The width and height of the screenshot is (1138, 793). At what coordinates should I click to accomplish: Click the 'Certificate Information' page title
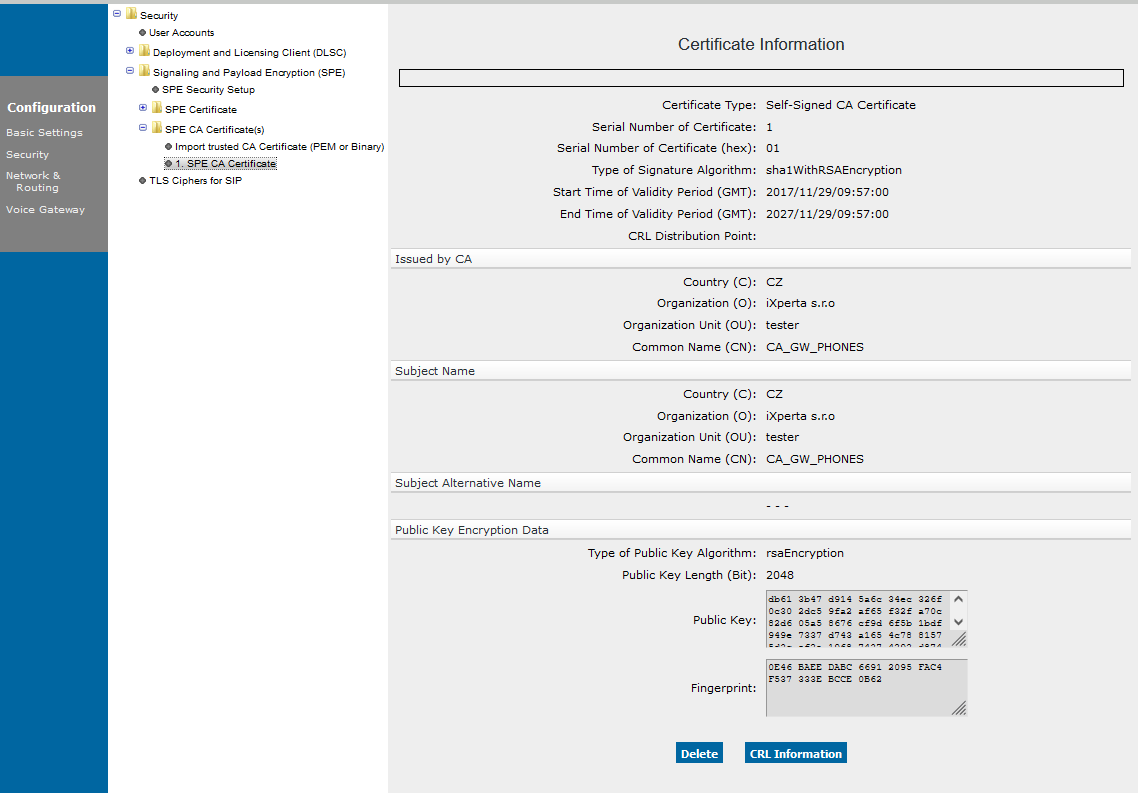[761, 44]
